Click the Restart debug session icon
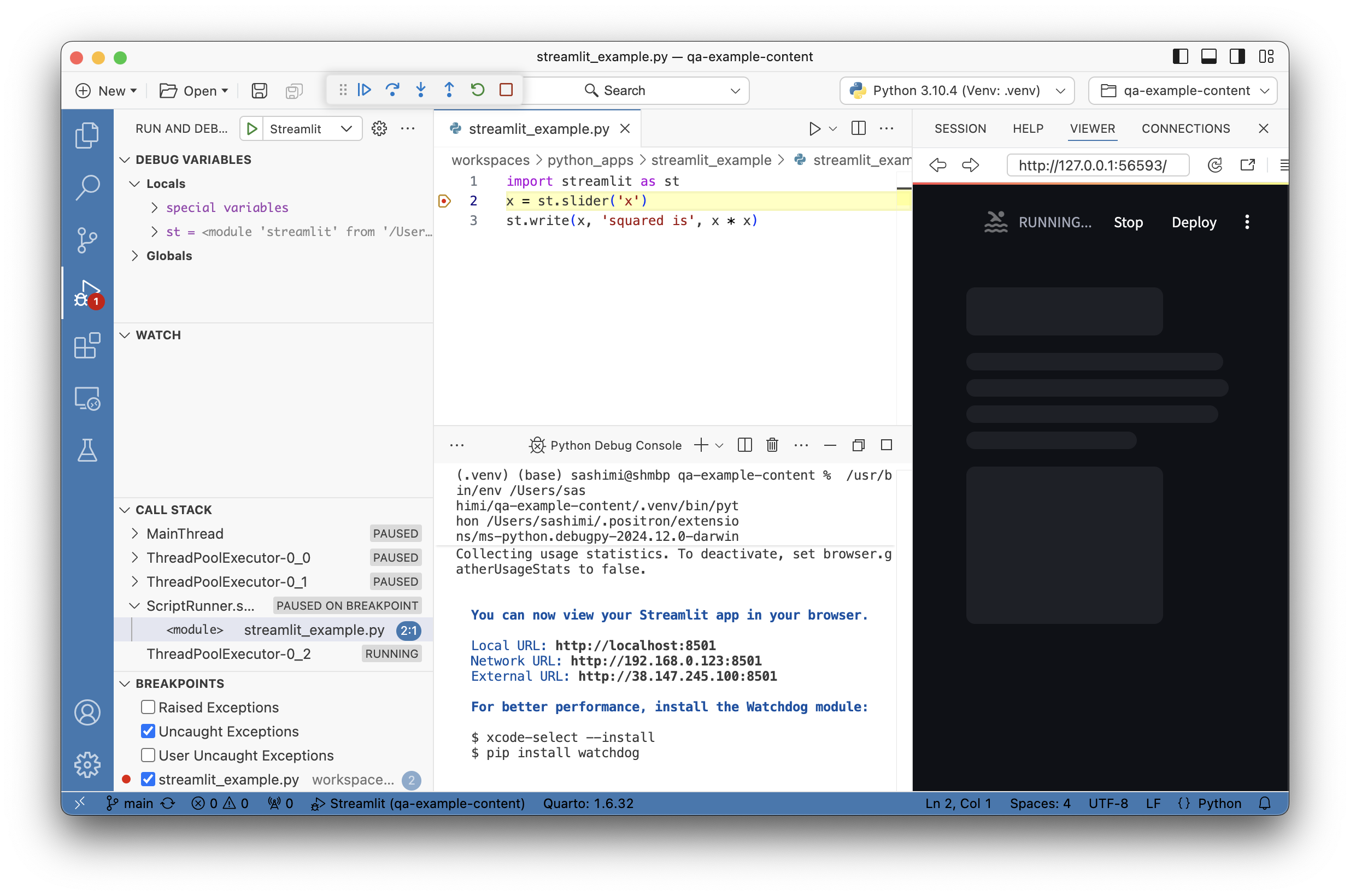1350x896 pixels. click(478, 90)
